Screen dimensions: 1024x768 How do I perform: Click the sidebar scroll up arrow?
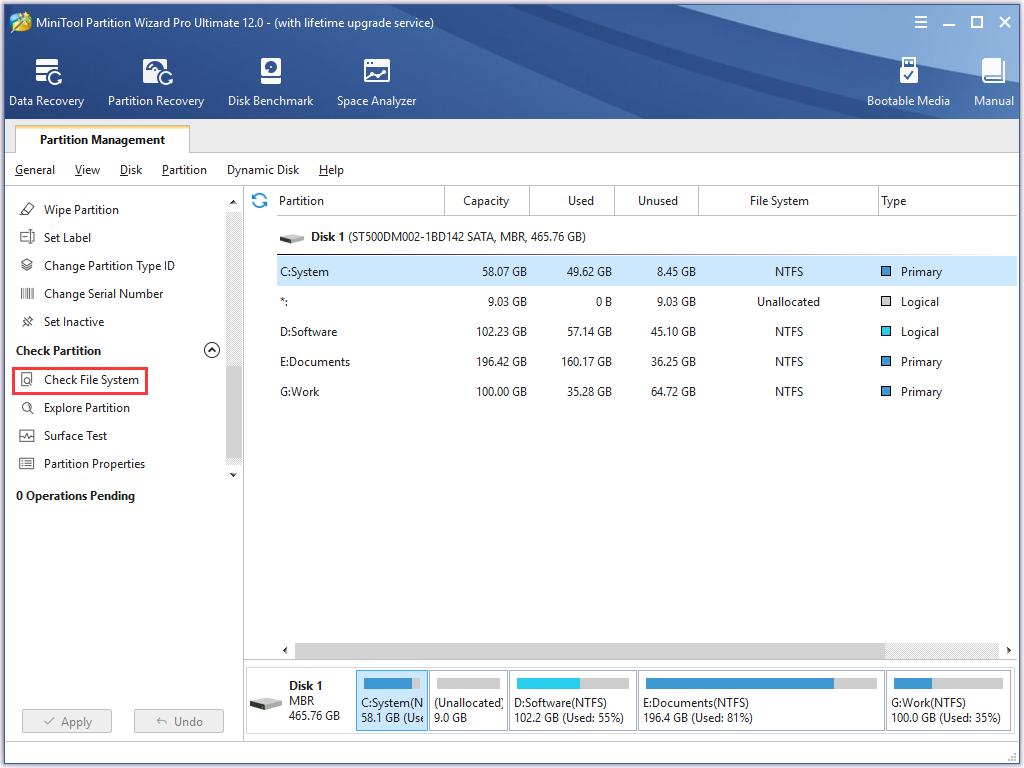pos(233,203)
